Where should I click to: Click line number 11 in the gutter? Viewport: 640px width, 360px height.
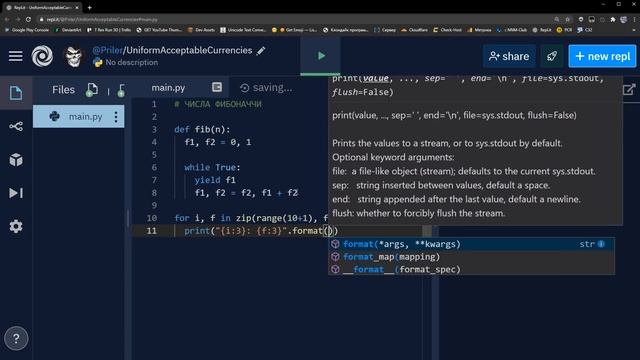pos(151,231)
